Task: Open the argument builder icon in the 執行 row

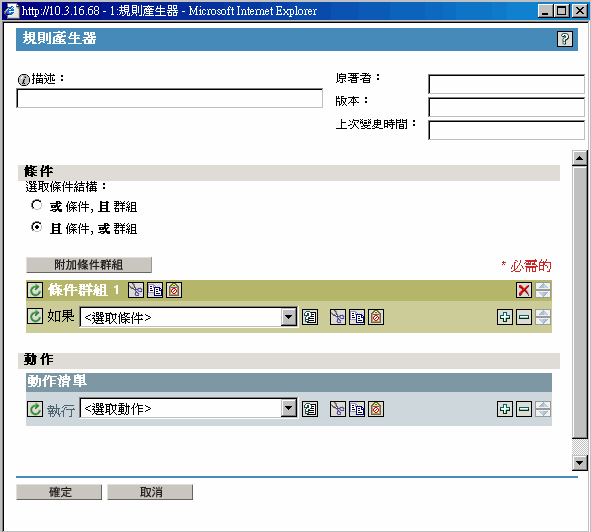Action: point(310,409)
